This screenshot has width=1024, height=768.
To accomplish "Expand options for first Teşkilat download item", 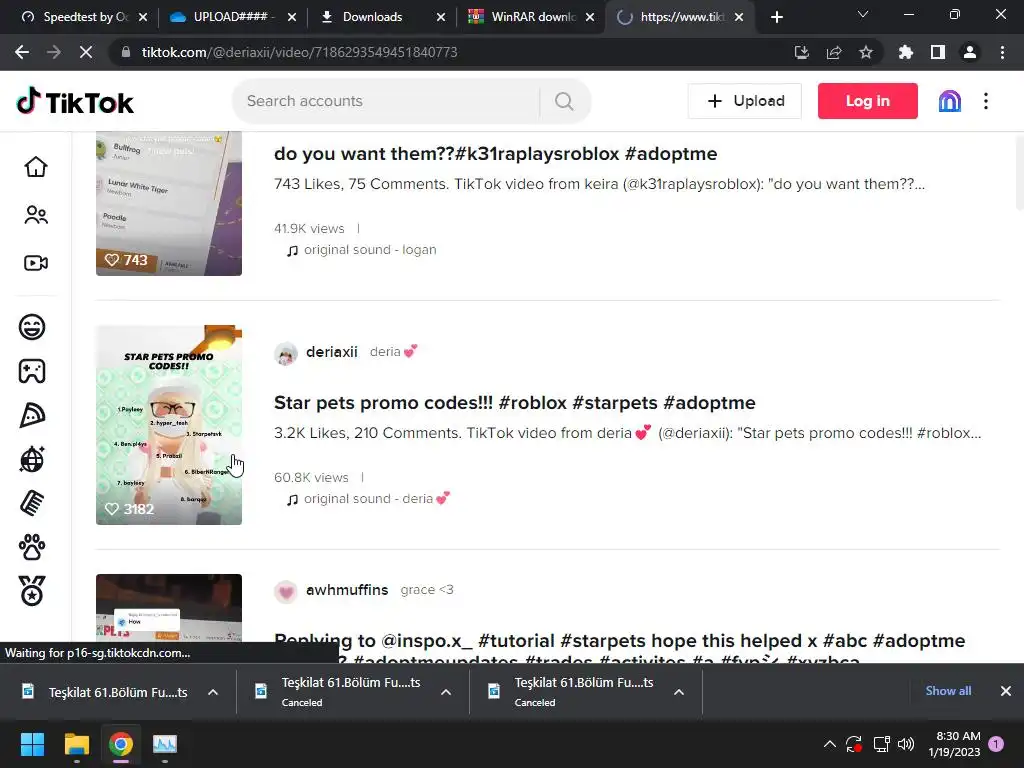I will pos(213,692).
